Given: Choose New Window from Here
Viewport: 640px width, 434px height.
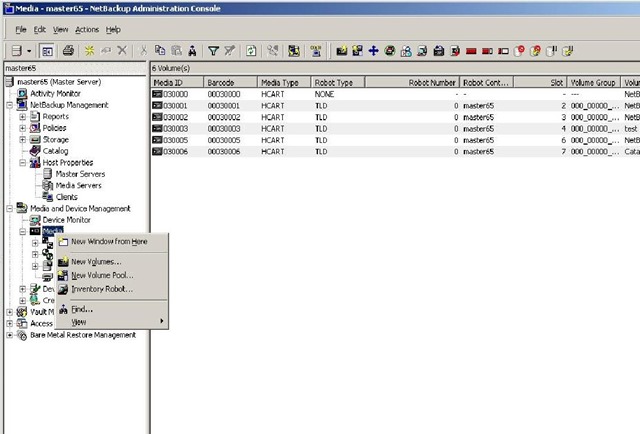Looking at the screenshot, I should [111, 242].
